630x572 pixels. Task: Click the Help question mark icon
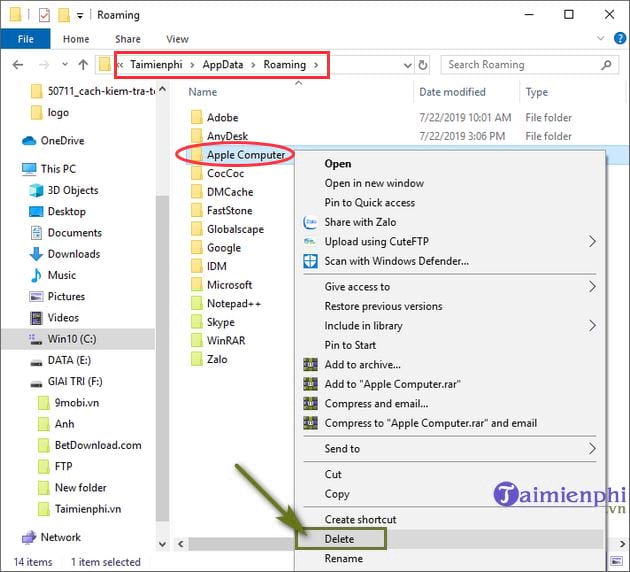620,39
